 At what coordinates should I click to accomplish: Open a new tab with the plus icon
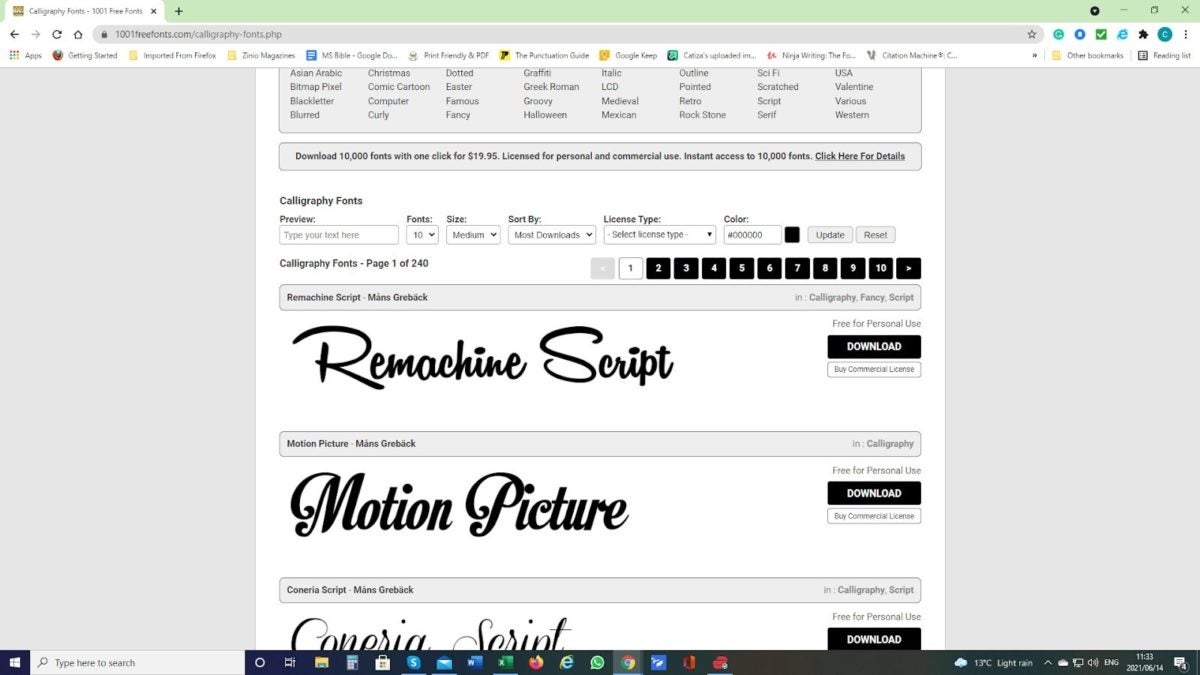[179, 11]
